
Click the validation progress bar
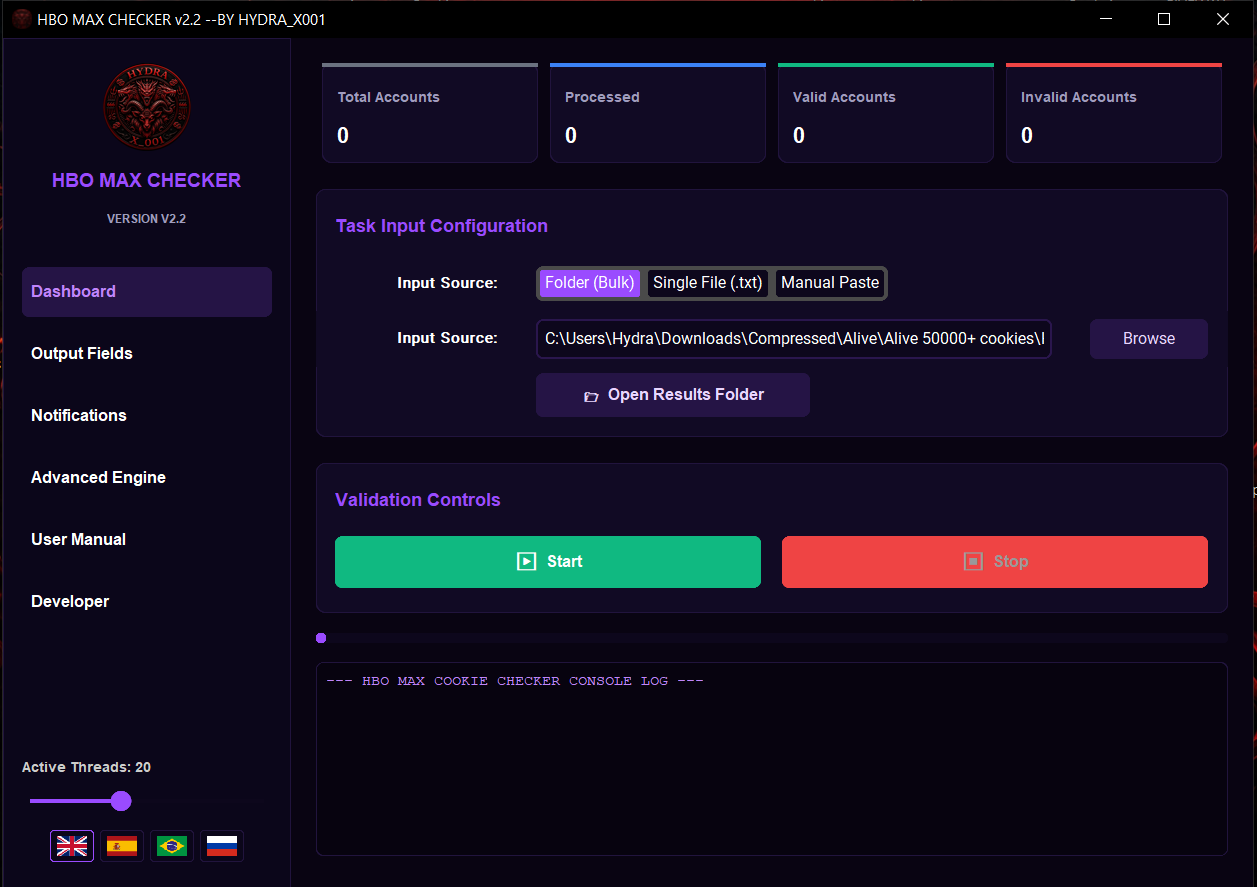pos(772,638)
